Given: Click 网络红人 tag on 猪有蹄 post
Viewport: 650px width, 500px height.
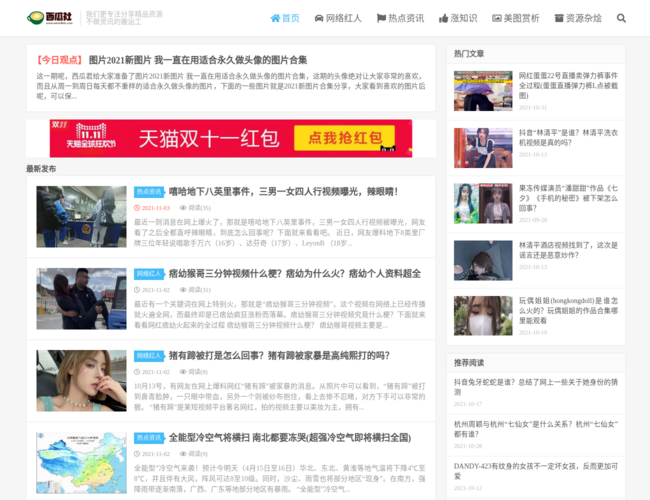Looking at the screenshot, I should pyautogui.click(x=149, y=356).
